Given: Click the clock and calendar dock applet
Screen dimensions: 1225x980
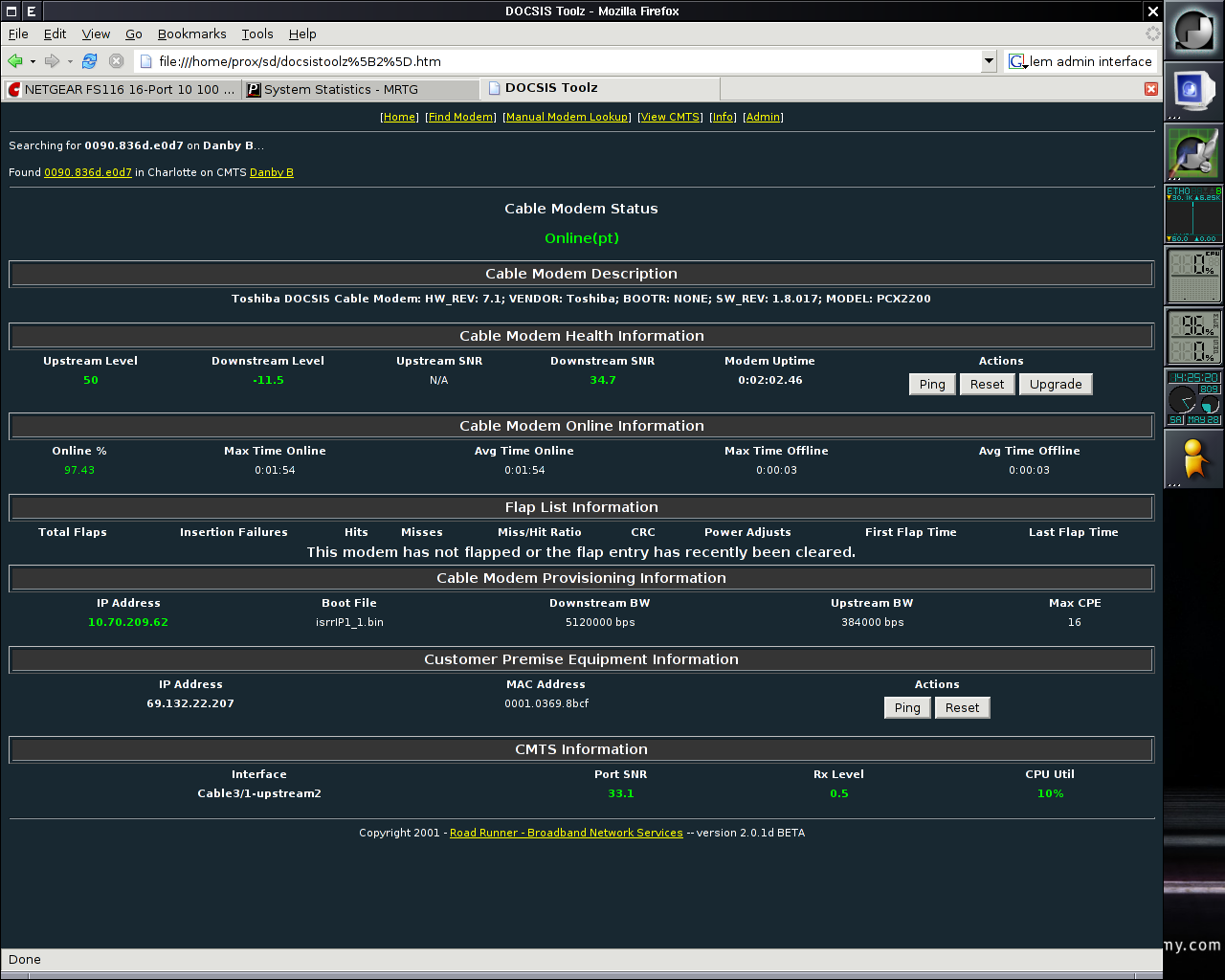Looking at the screenshot, I should [1193, 397].
